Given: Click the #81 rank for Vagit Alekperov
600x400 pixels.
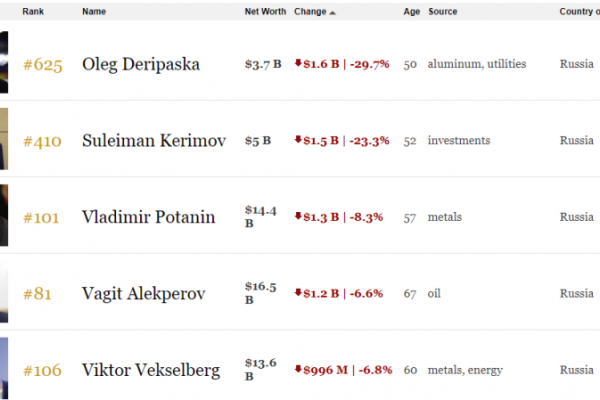Looking at the screenshot, I should [x=40, y=294].
